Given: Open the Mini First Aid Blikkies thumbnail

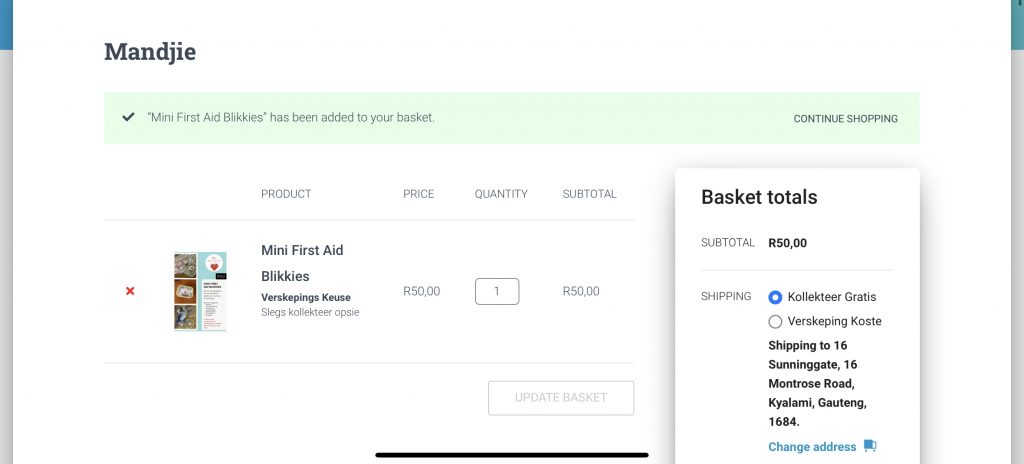Looking at the screenshot, I should 200,291.
